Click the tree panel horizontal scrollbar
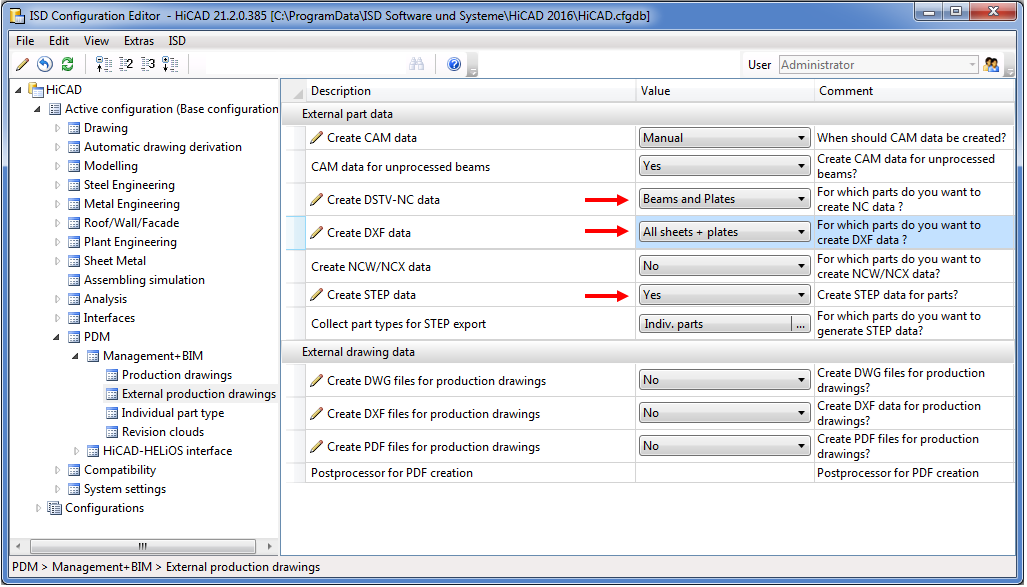1027x587 pixels. pyautogui.click(x=141, y=546)
